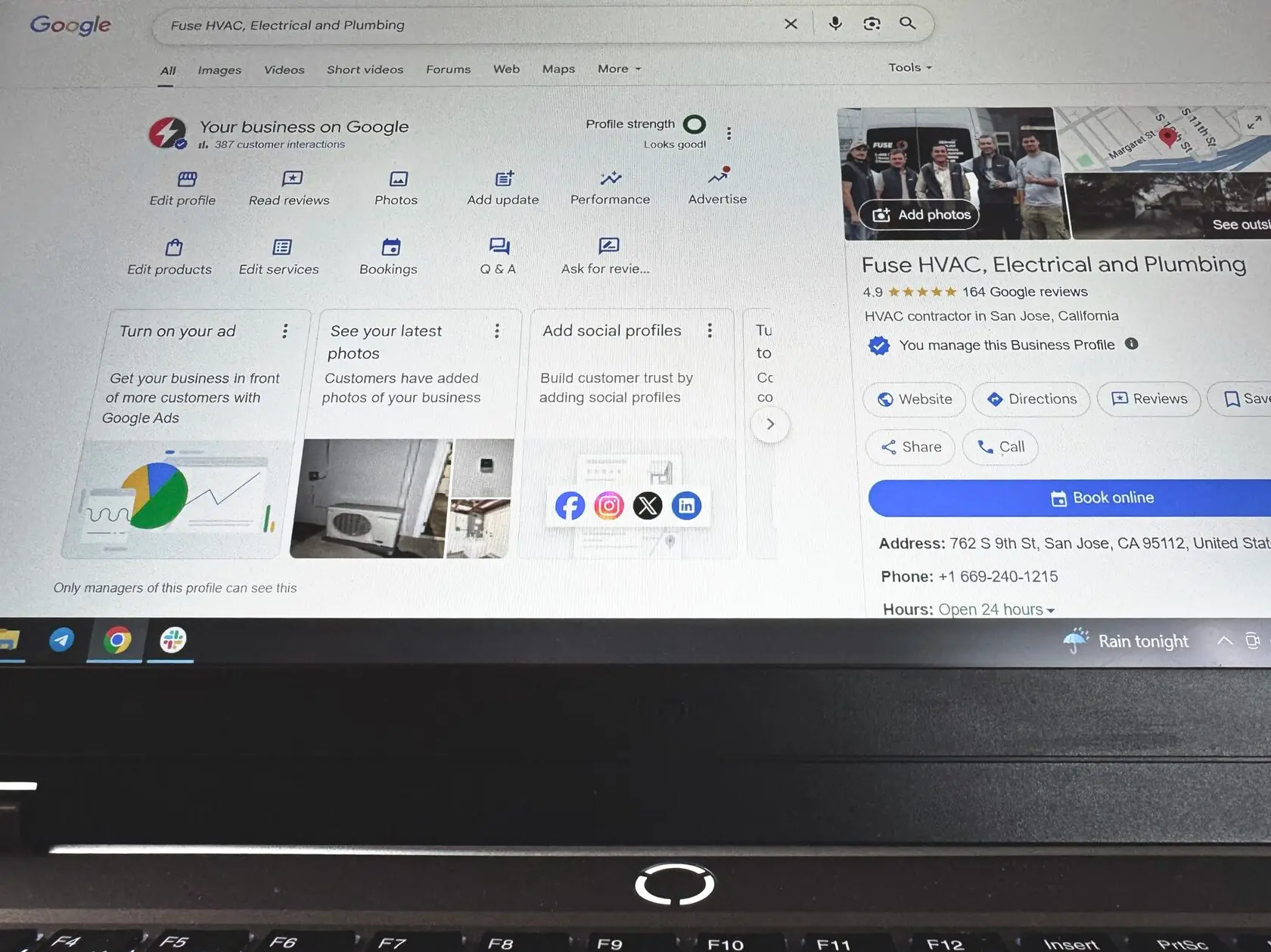Start voice search with the microphone icon

[834, 23]
